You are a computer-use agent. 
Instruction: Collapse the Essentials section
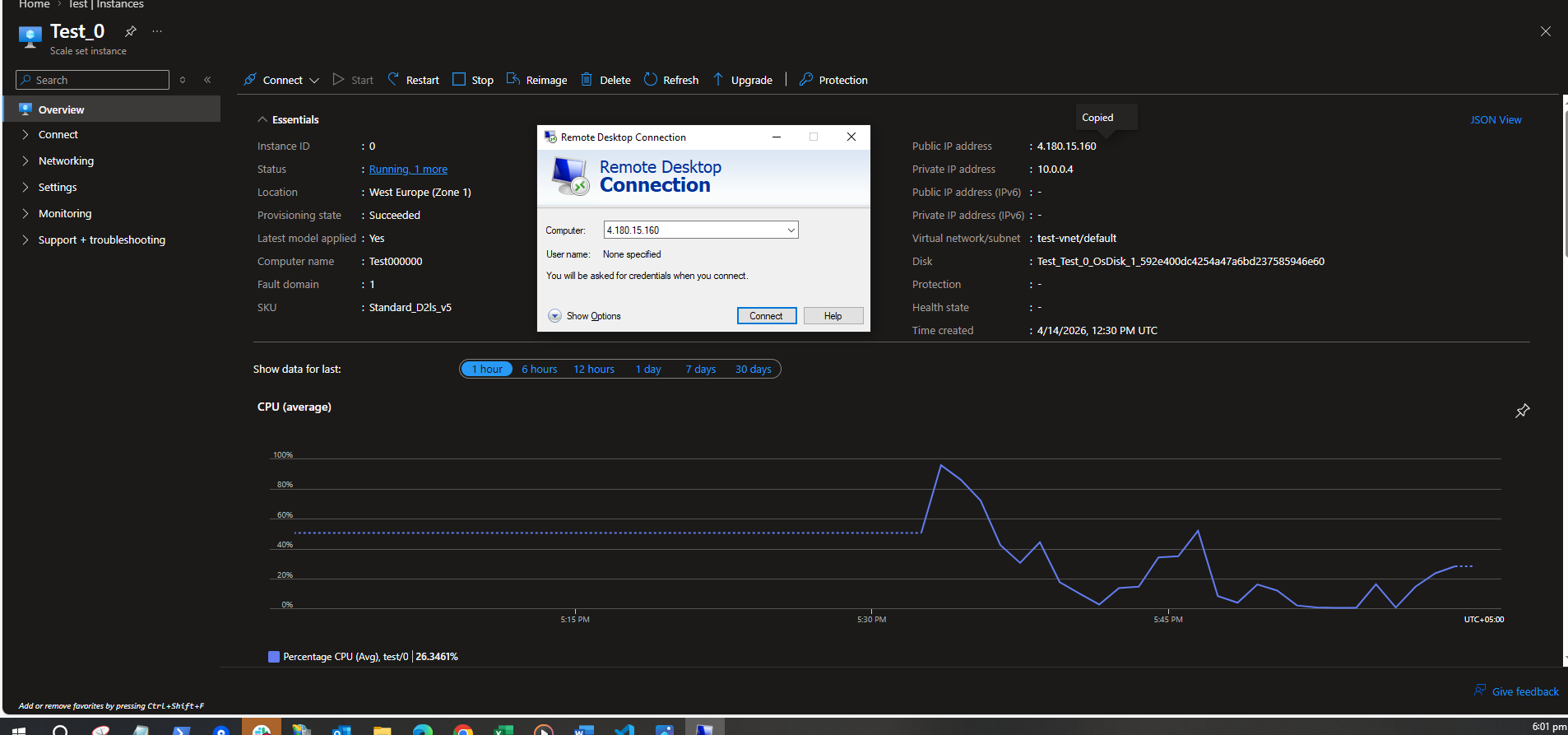coord(288,119)
